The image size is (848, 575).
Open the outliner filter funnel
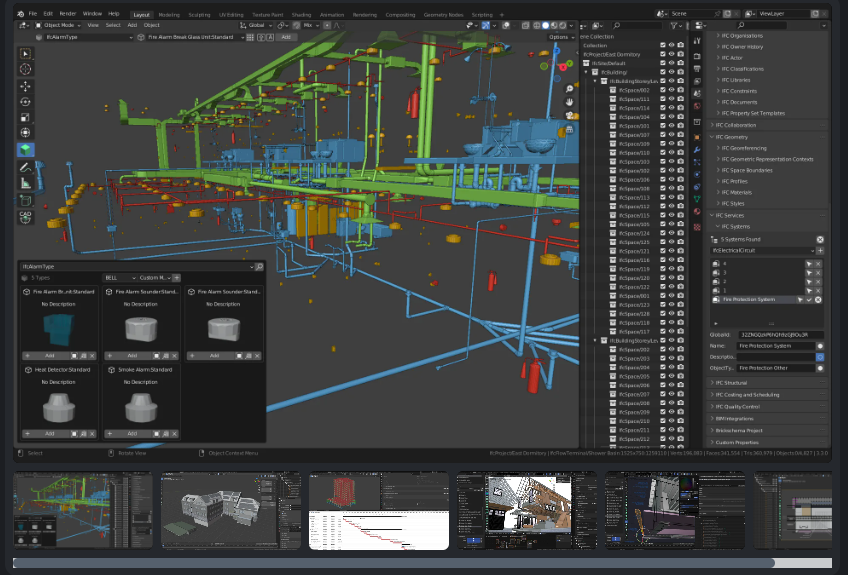click(x=674, y=25)
